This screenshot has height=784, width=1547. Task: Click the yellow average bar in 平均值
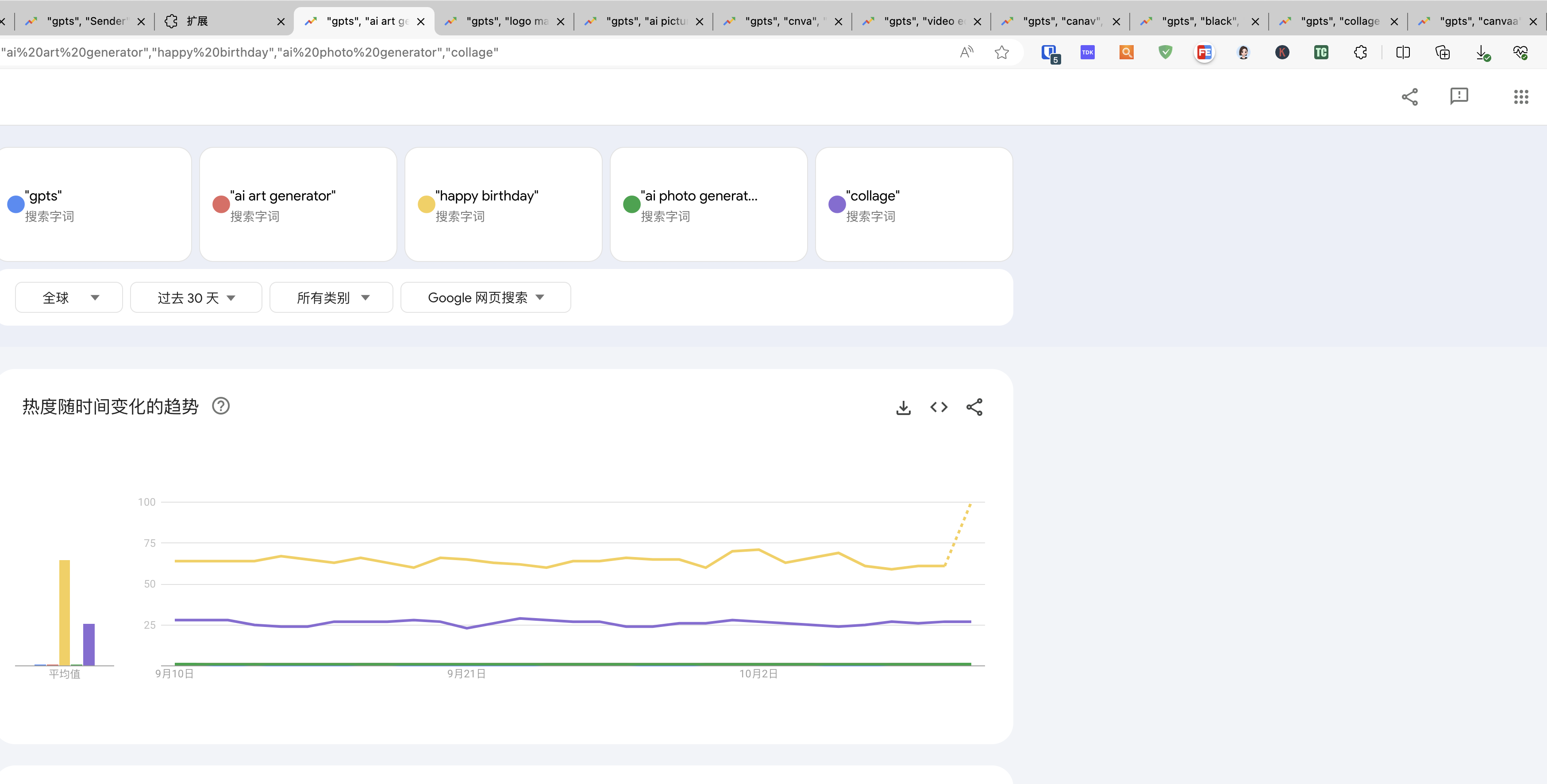[x=64, y=612]
